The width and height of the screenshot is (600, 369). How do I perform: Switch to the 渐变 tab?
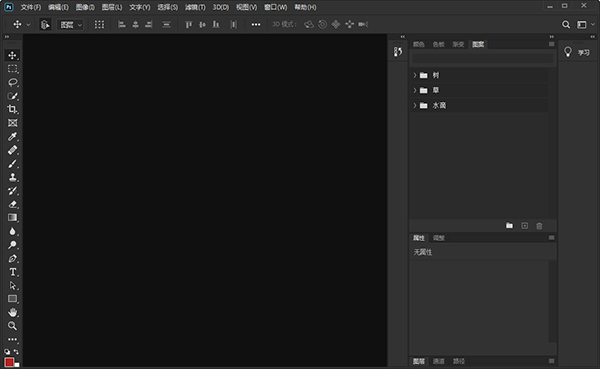click(x=458, y=44)
